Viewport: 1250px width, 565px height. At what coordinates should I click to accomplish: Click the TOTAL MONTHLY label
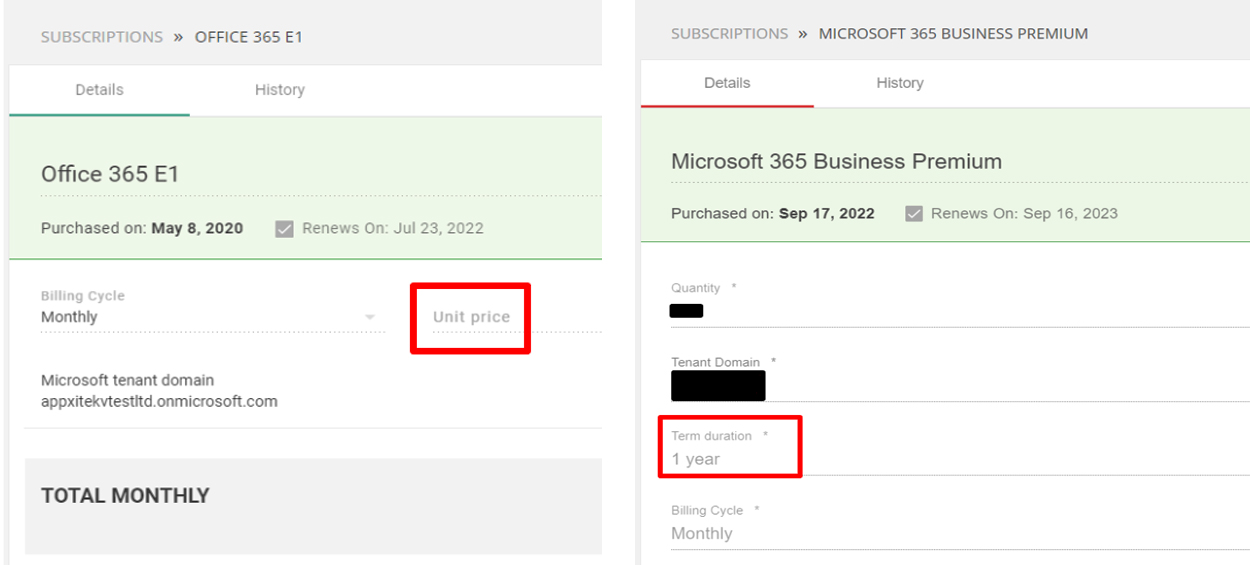(x=125, y=496)
